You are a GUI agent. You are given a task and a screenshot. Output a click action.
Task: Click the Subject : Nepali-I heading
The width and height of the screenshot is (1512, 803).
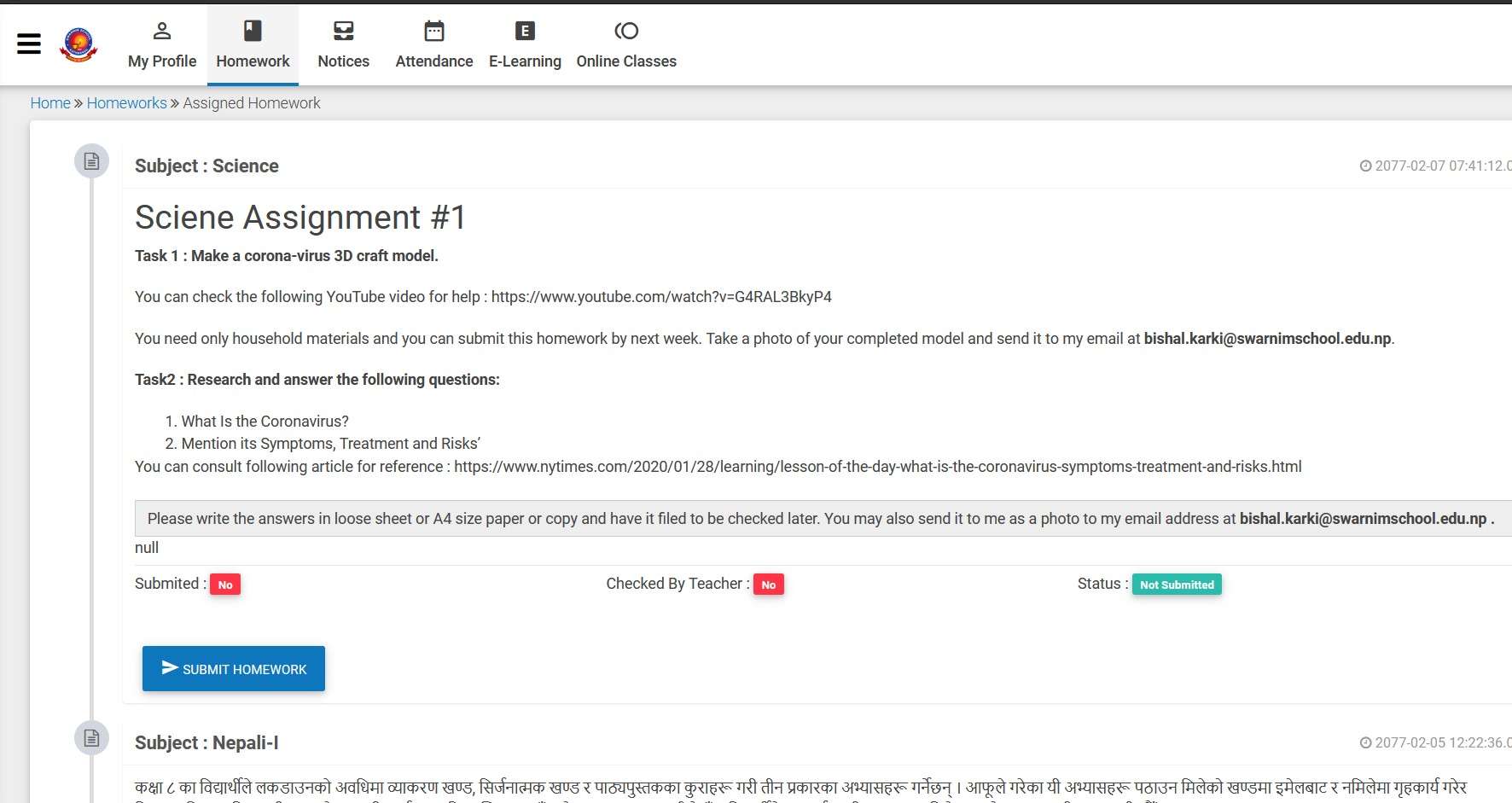click(x=206, y=743)
